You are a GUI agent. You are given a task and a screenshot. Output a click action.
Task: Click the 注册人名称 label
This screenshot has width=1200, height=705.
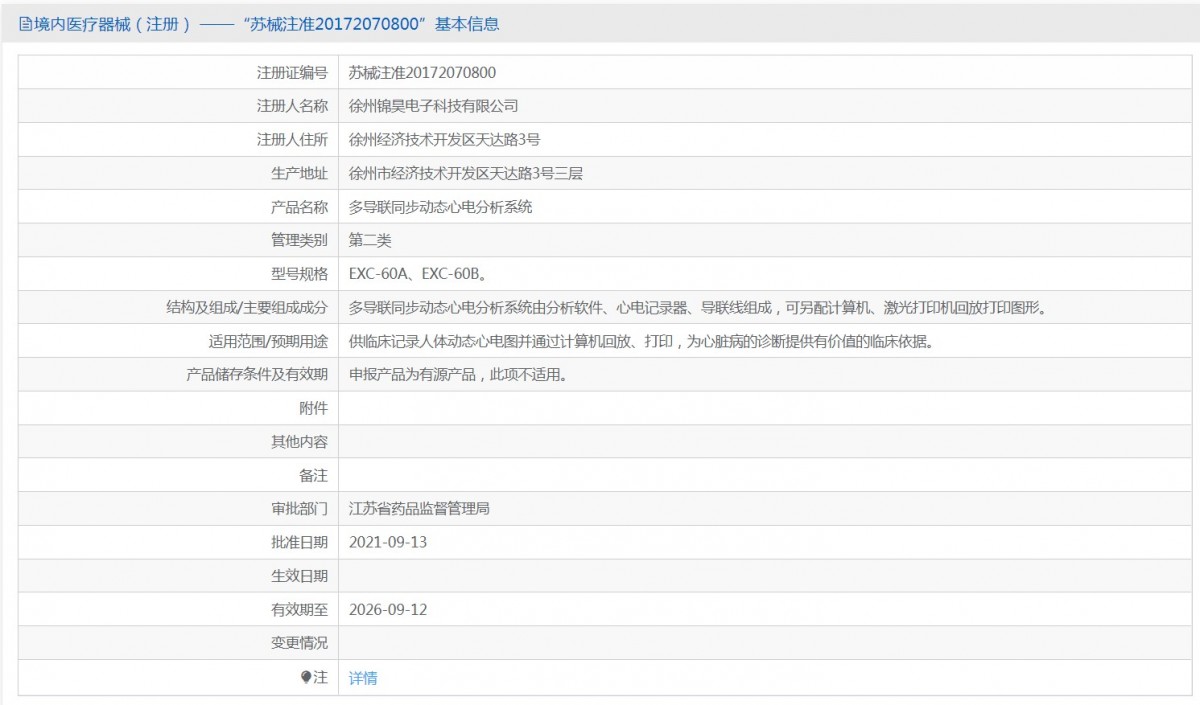click(292, 105)
